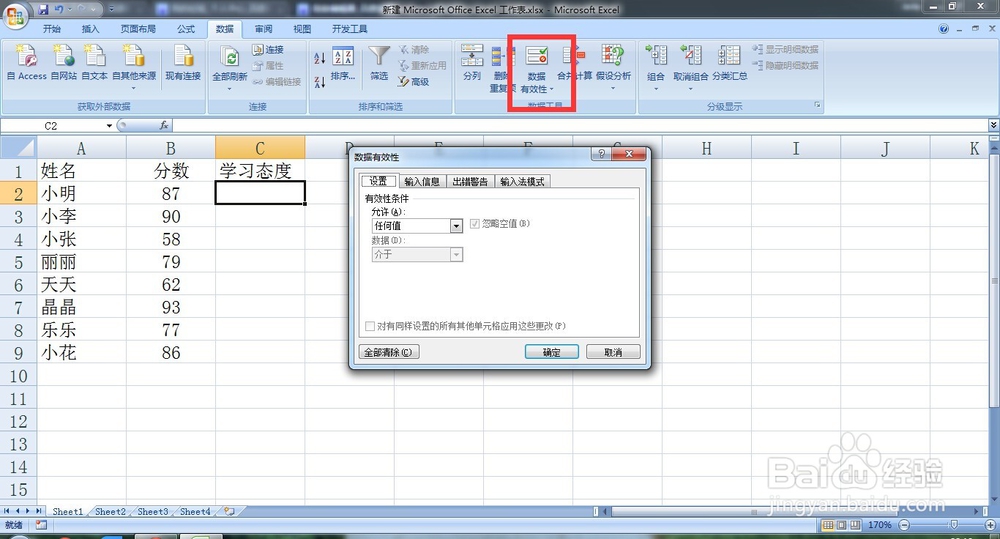Click the Office button logo
This screenshot has height=539, width=1000.
(15, 15)
